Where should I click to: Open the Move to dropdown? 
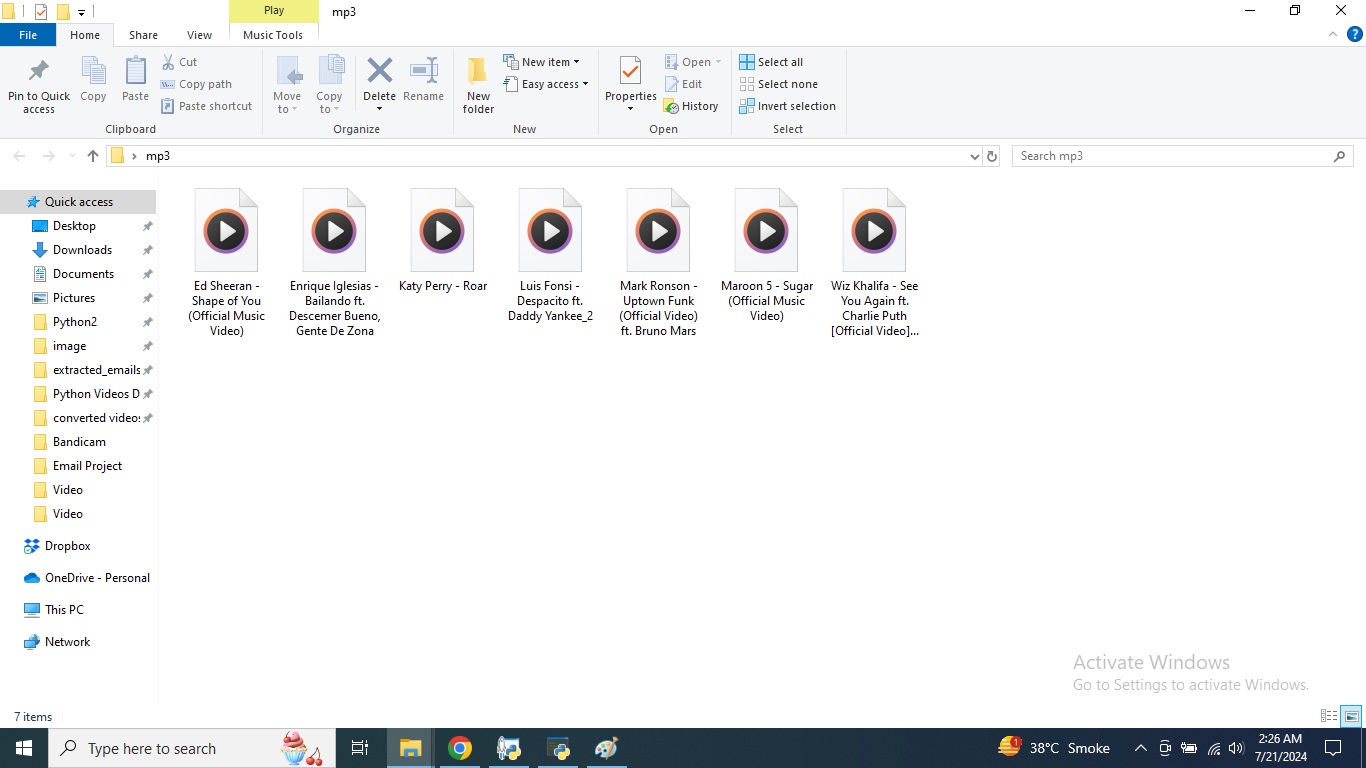click(287, 86)
